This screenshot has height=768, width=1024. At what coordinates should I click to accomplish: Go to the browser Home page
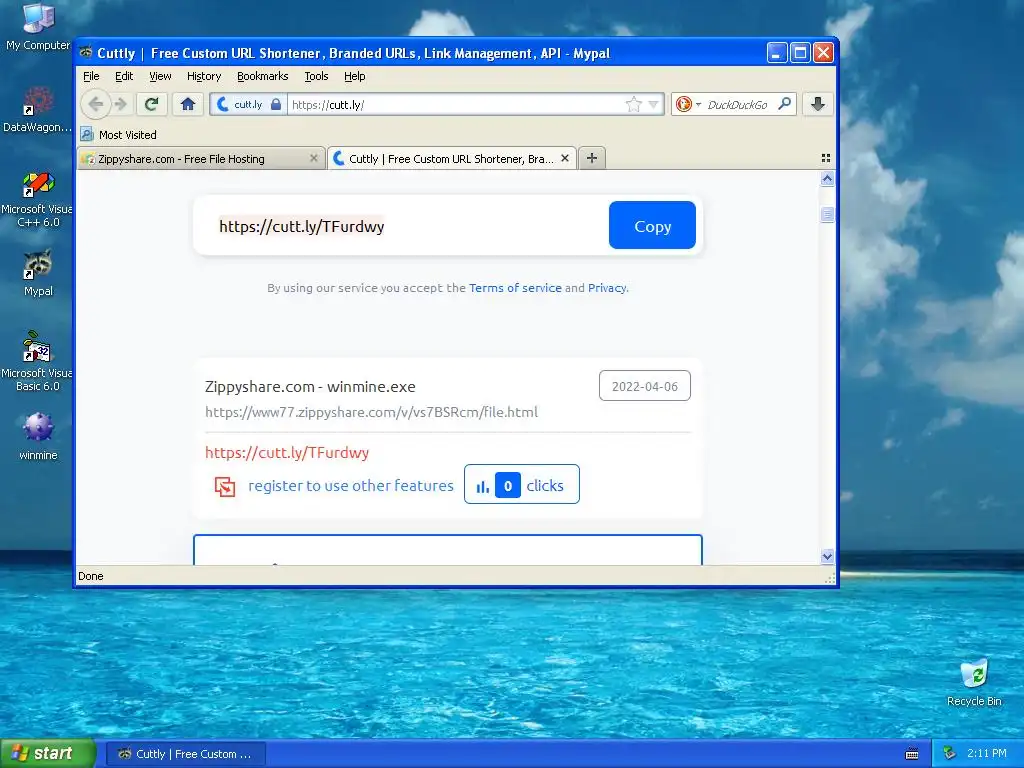click(188, 104)
